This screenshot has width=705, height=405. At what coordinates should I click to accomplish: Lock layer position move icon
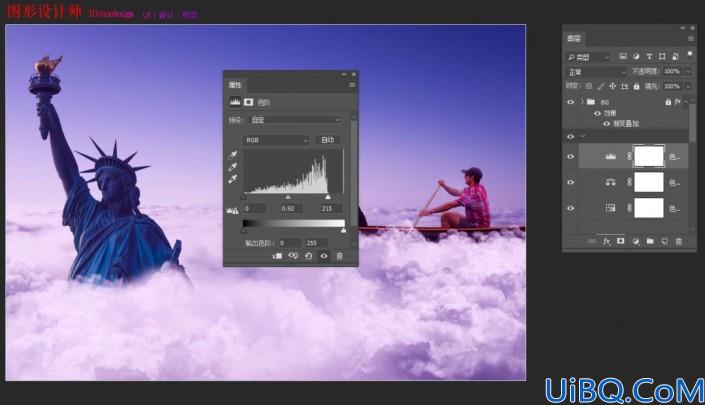pyautogui.click(x=612, y=86)
